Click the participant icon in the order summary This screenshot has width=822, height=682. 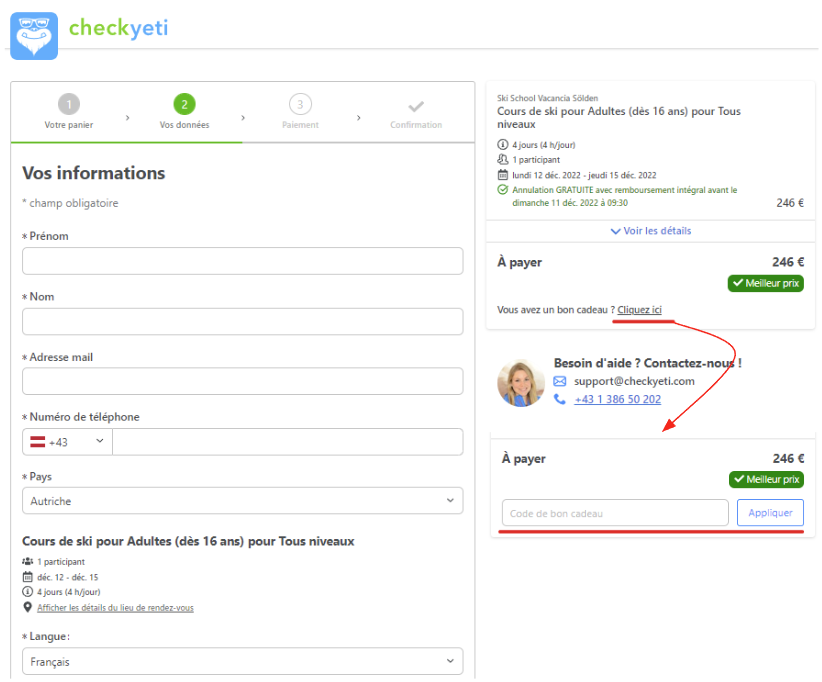pyautogui.click(x=503, y=159)
